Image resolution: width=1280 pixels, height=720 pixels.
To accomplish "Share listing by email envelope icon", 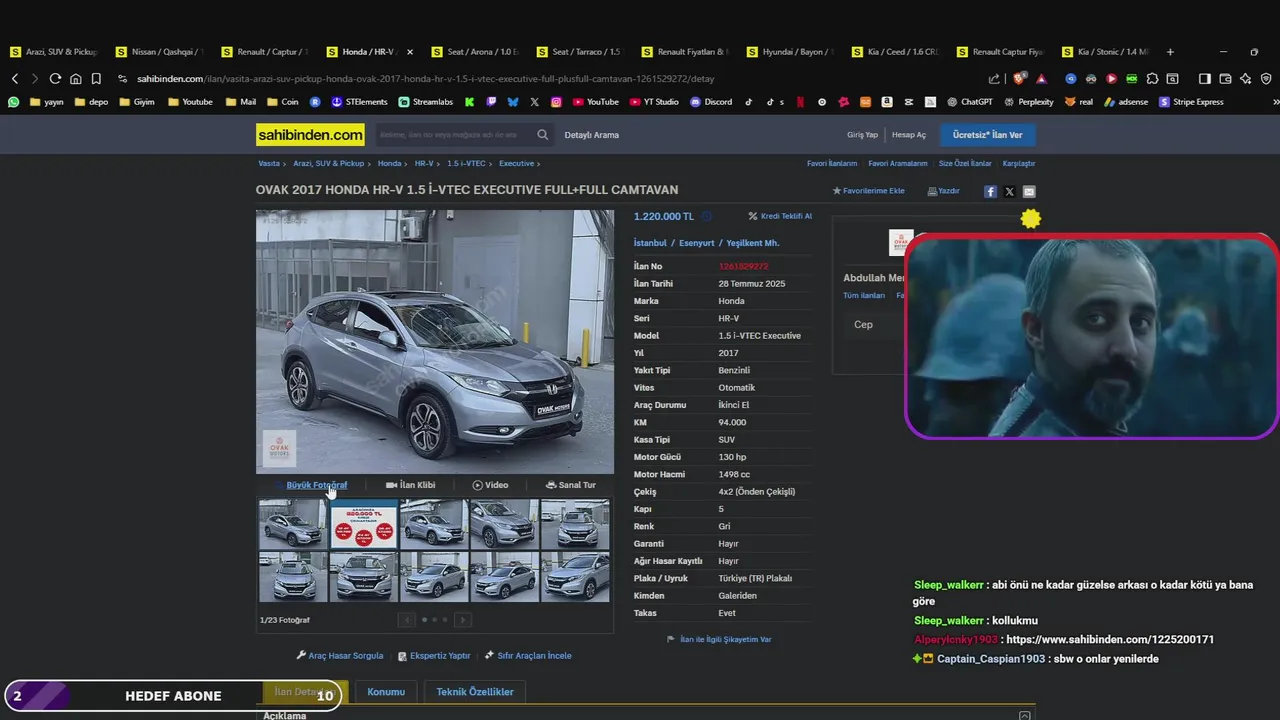I will [x=1029, y=191].
